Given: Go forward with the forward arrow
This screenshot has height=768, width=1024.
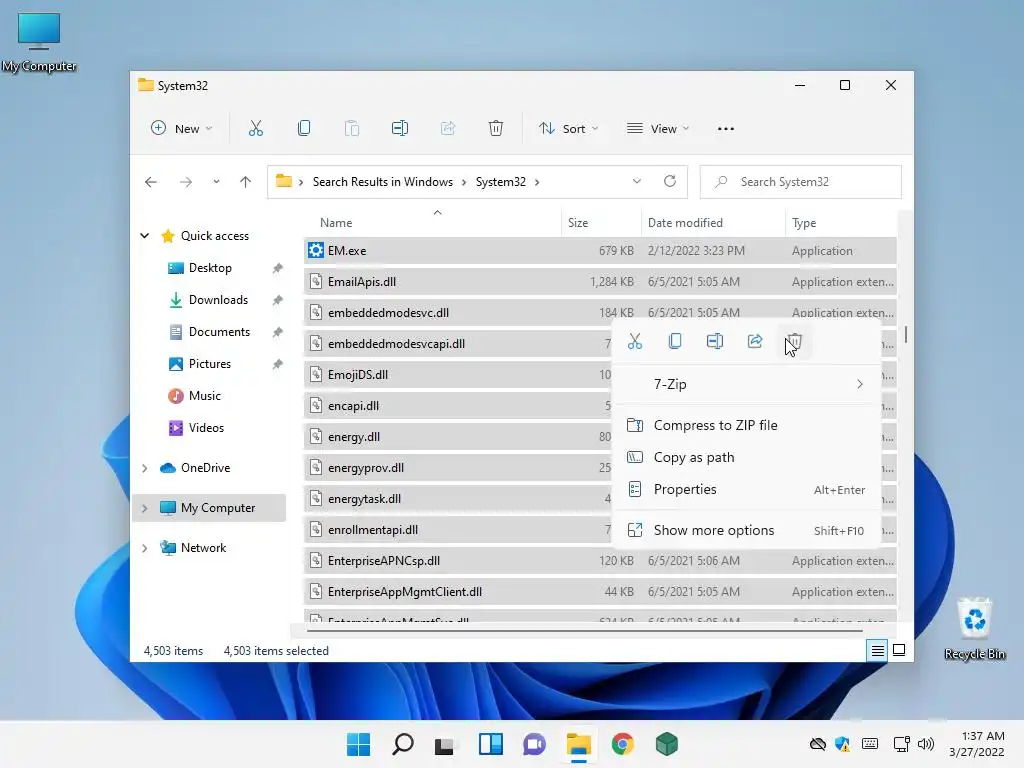Looking at the screenshot, I should point(186,182).
